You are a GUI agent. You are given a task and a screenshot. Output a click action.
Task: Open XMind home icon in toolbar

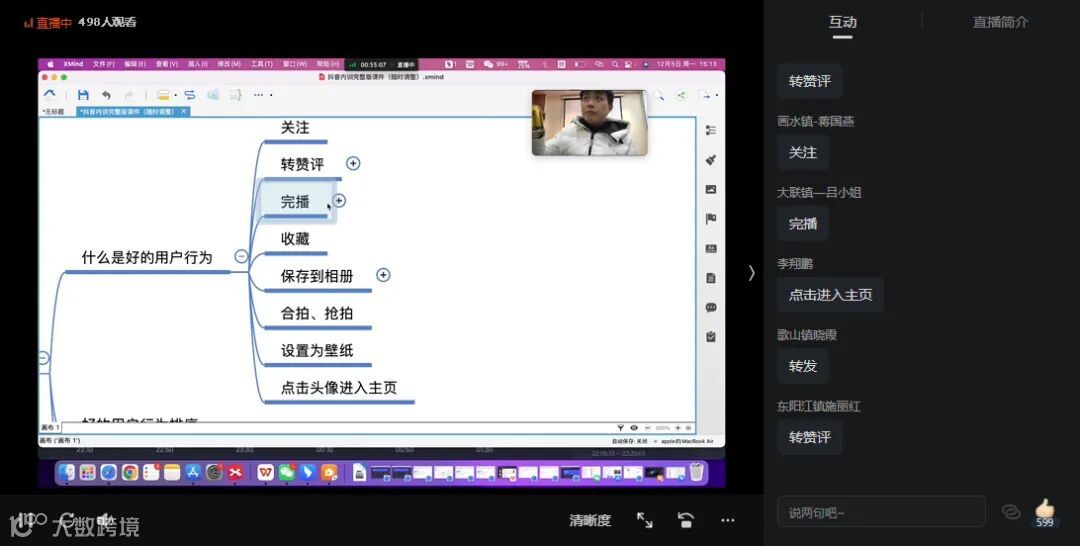coord(50,94)
